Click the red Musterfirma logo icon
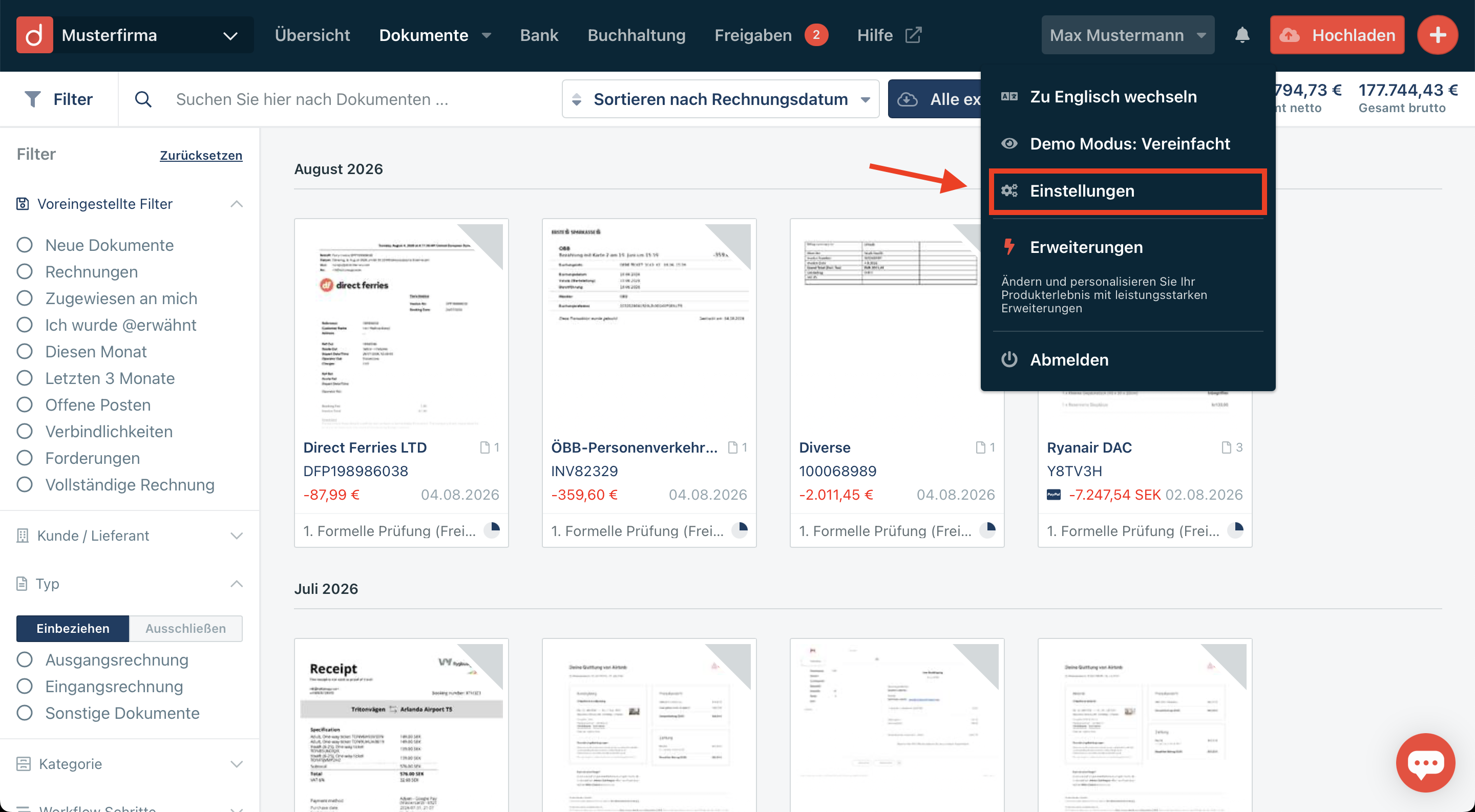This screenshot has width=1475, height=812. (34, 35)
